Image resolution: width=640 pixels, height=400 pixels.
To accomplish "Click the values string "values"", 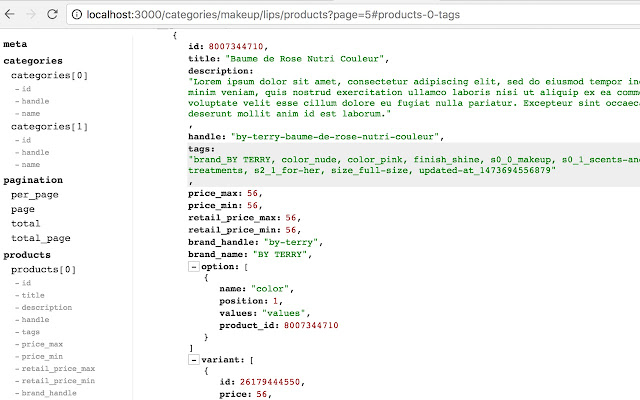I will click(x=283, y=313).
